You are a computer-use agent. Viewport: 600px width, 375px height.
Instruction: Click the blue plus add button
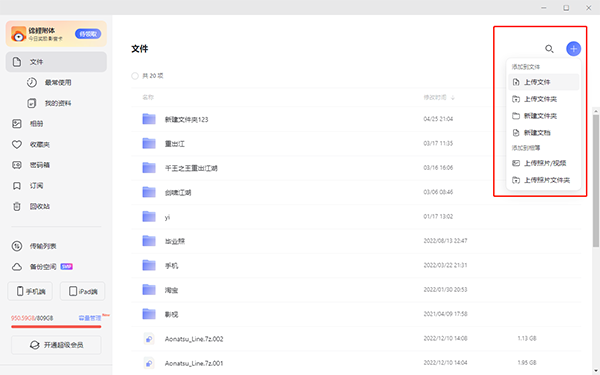click(573, 49)
